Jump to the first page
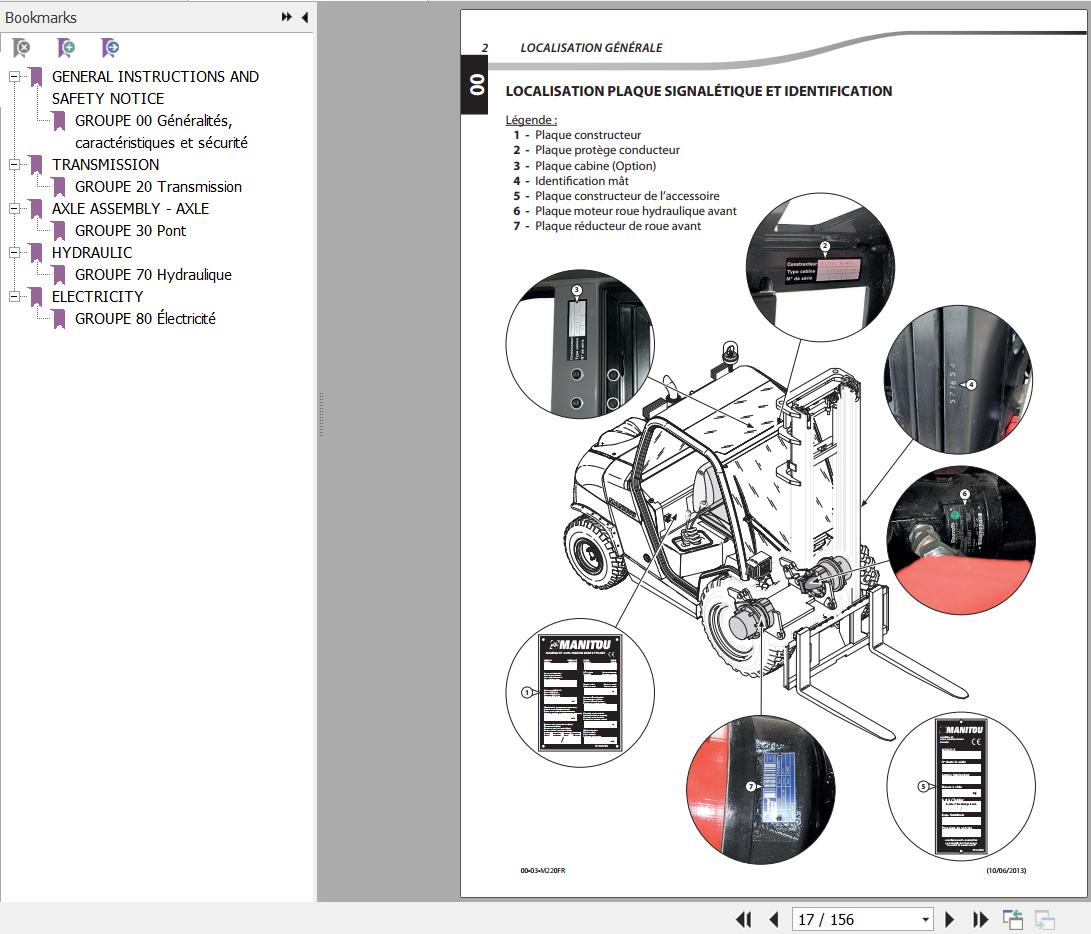 pos(743,919)
